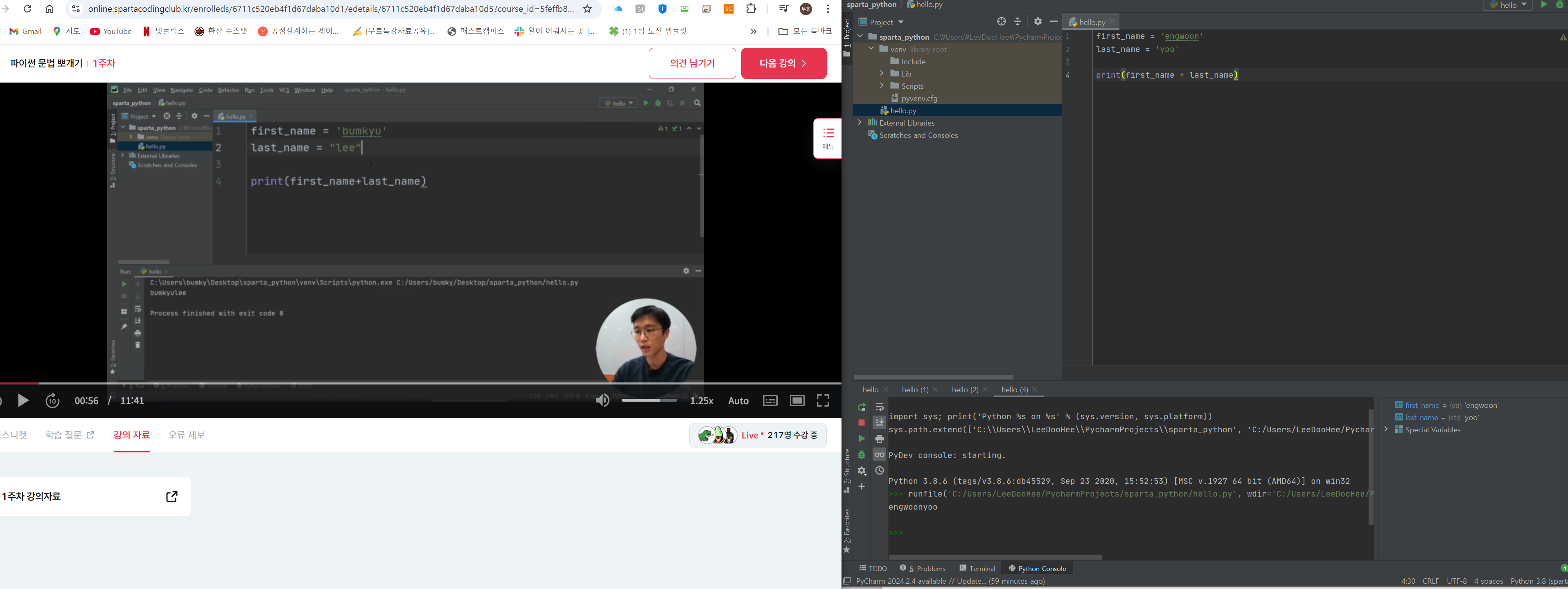
Task: Open the YouTube bookmark
Action: pyautogui.click(x=111, y=31)
